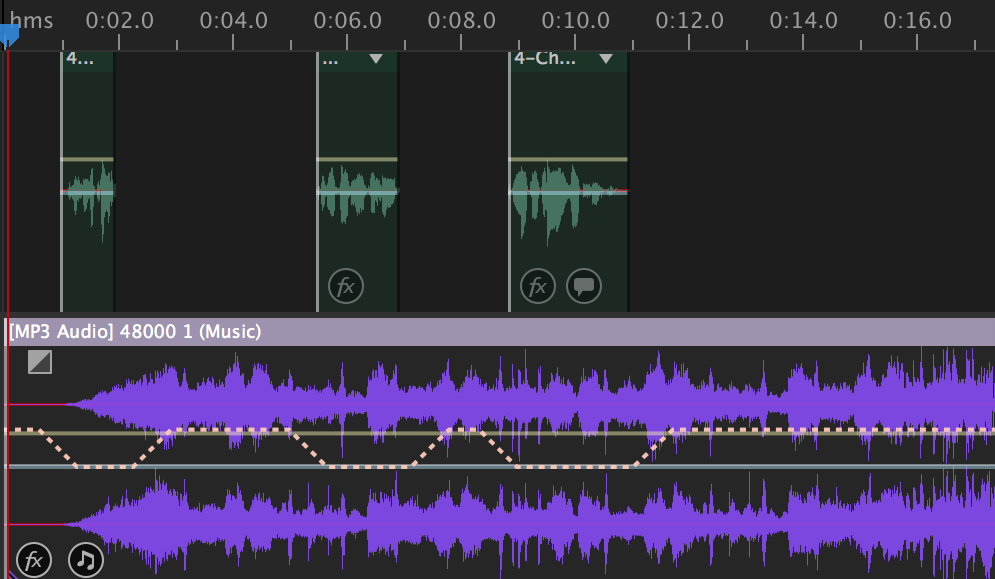
Task: Click the music note icon at bottom left
Action: click(85, 560)
